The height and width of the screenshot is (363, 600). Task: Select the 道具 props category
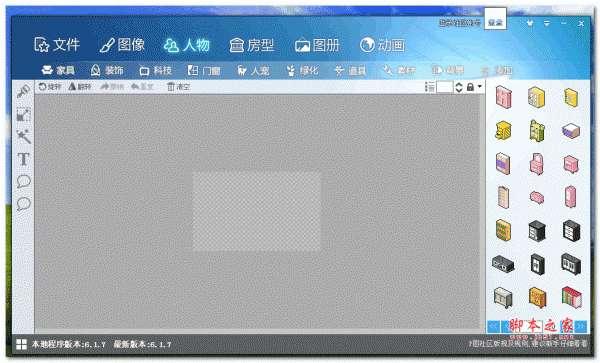350,70
